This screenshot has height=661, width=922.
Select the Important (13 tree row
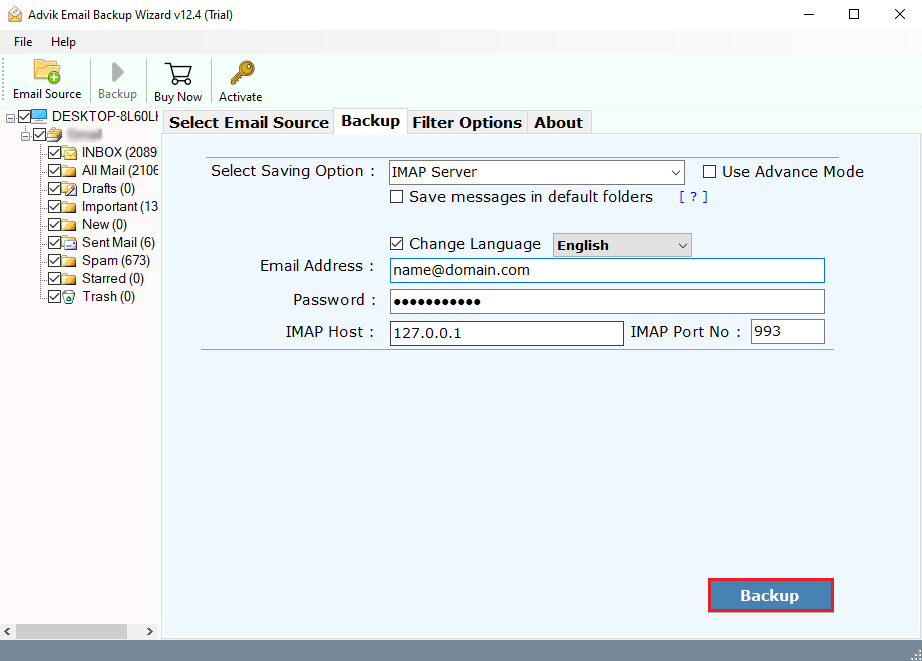pyautogui.click(x=120, y=207)
